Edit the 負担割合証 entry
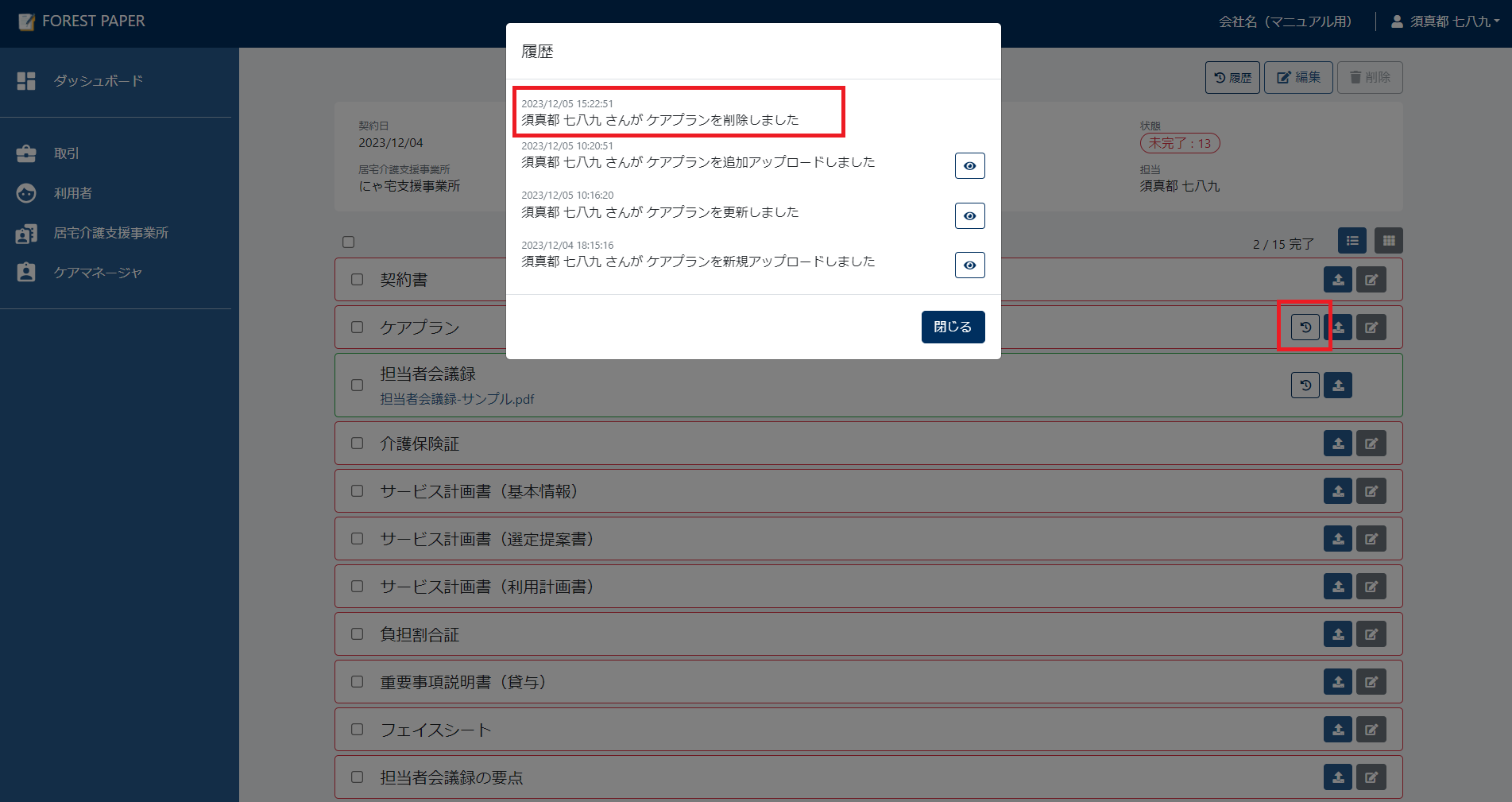This screenshot has height=802, width=1512. [1371, 634]
